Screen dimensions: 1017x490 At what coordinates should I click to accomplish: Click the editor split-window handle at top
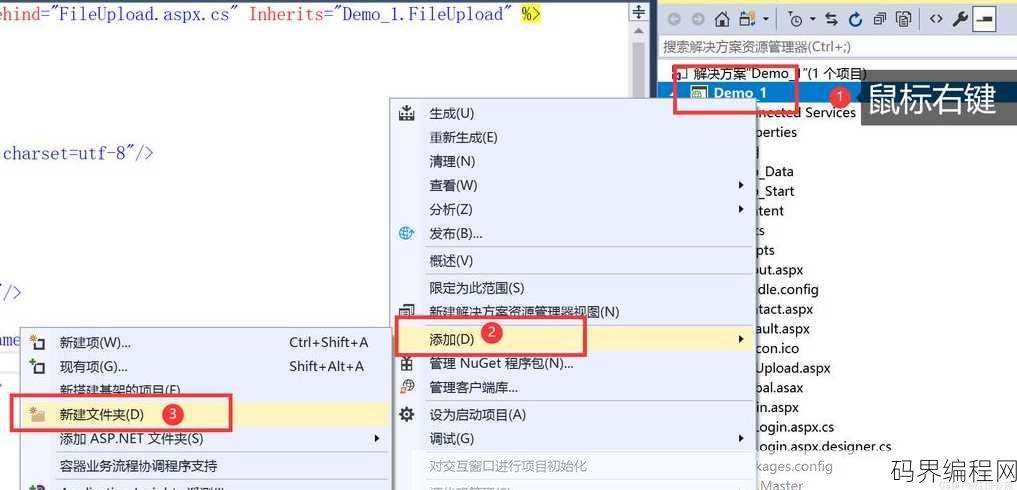coord(639,12)
